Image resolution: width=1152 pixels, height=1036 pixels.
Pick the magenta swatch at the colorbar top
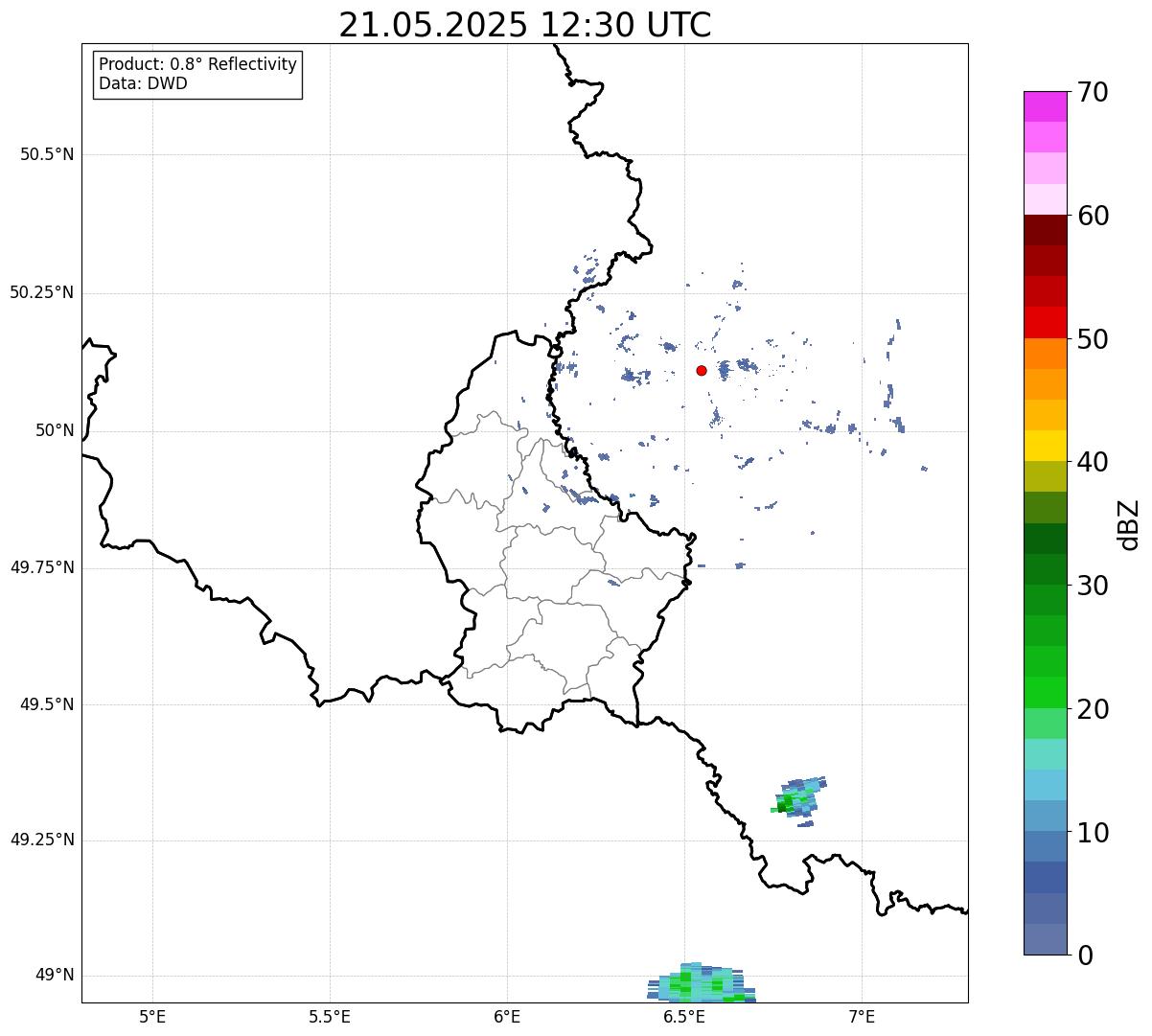click(1046, 106)
